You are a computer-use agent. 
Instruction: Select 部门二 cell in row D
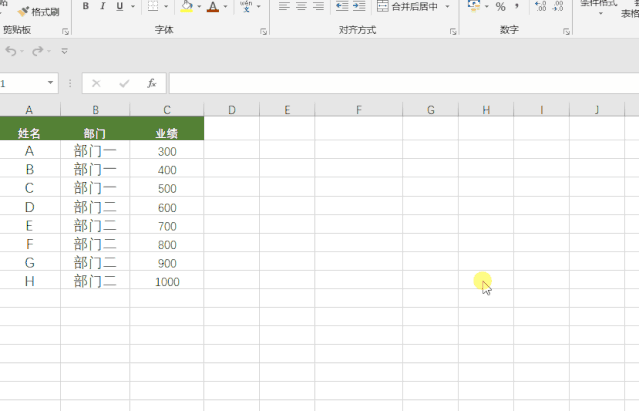(95, 206)
